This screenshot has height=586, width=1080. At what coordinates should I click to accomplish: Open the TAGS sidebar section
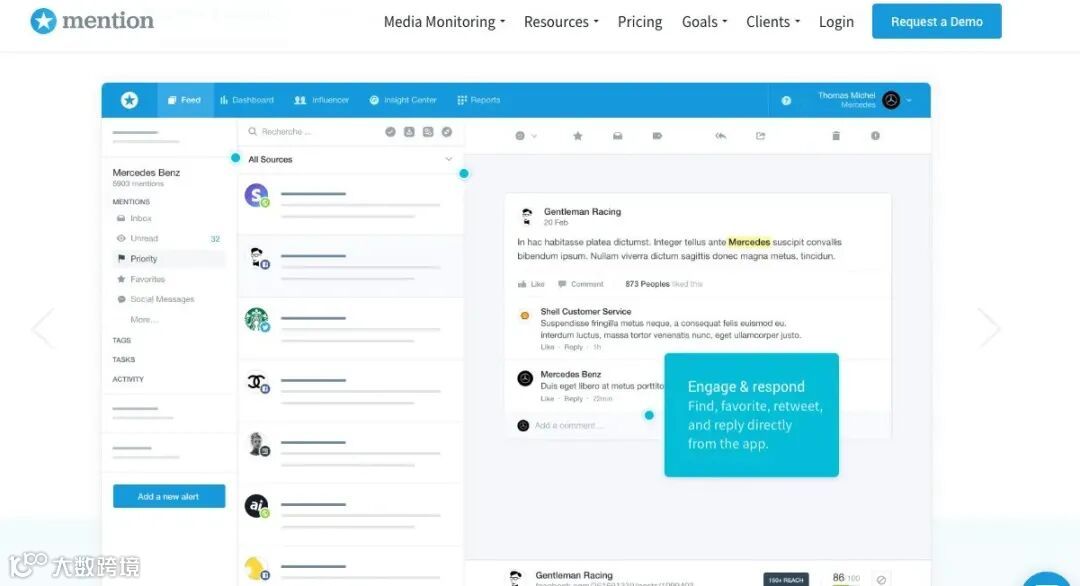click(121, 340)
